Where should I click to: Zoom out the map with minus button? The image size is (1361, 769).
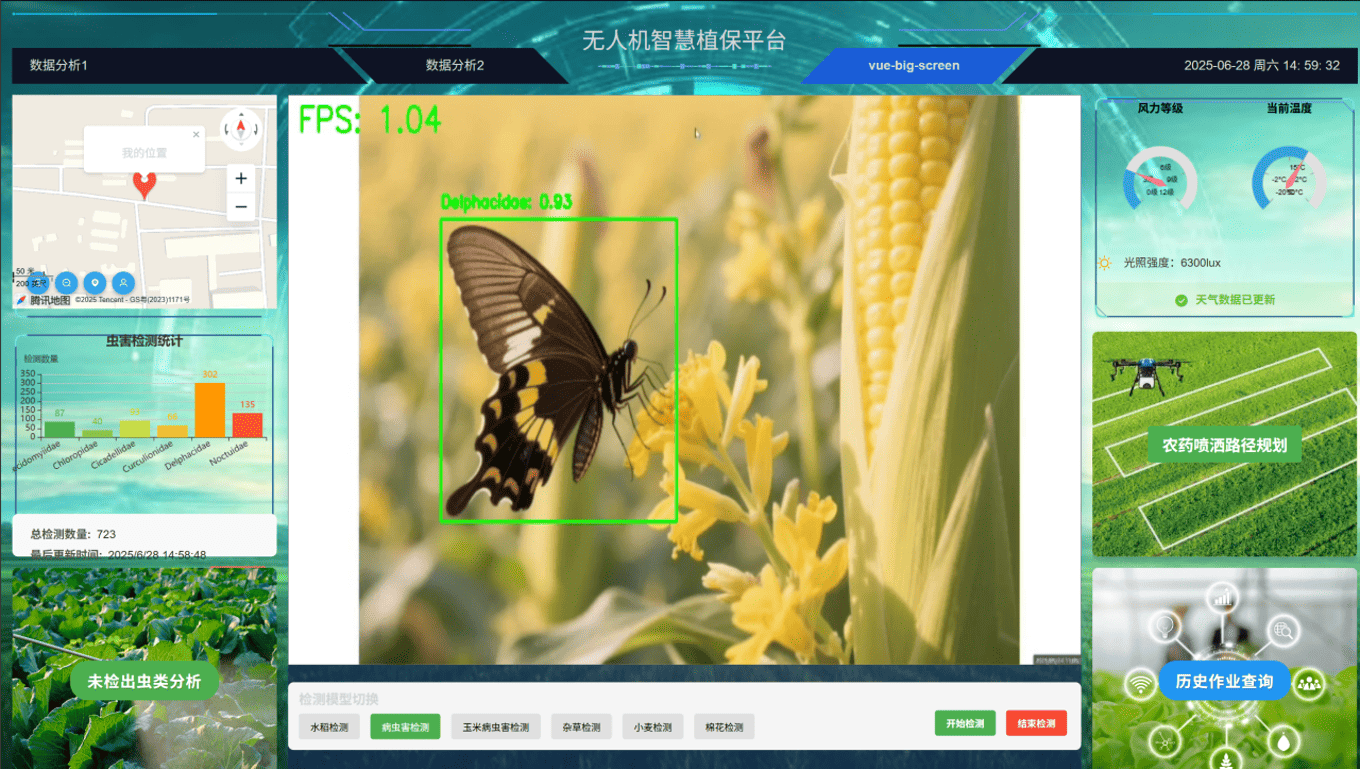[241, 208]
